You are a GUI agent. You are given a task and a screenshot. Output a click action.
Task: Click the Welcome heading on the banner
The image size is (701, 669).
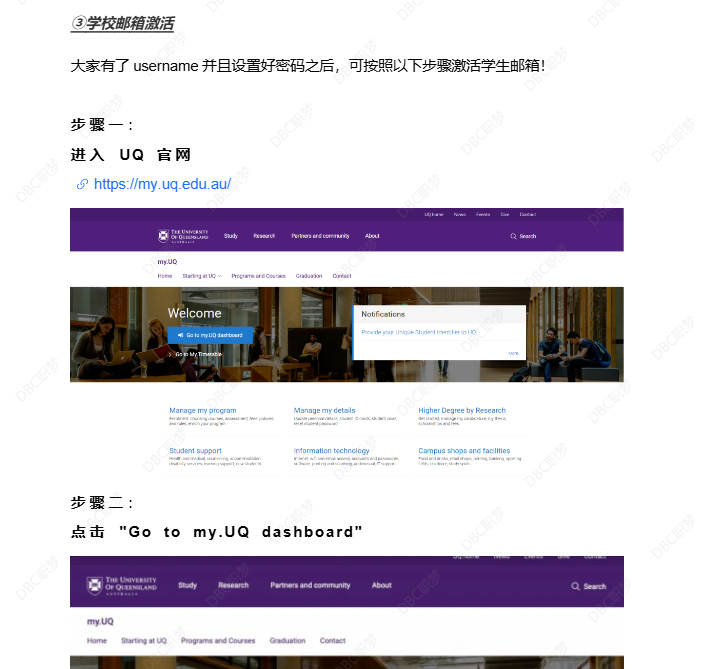pyautogui.click(x=194, y=313)
